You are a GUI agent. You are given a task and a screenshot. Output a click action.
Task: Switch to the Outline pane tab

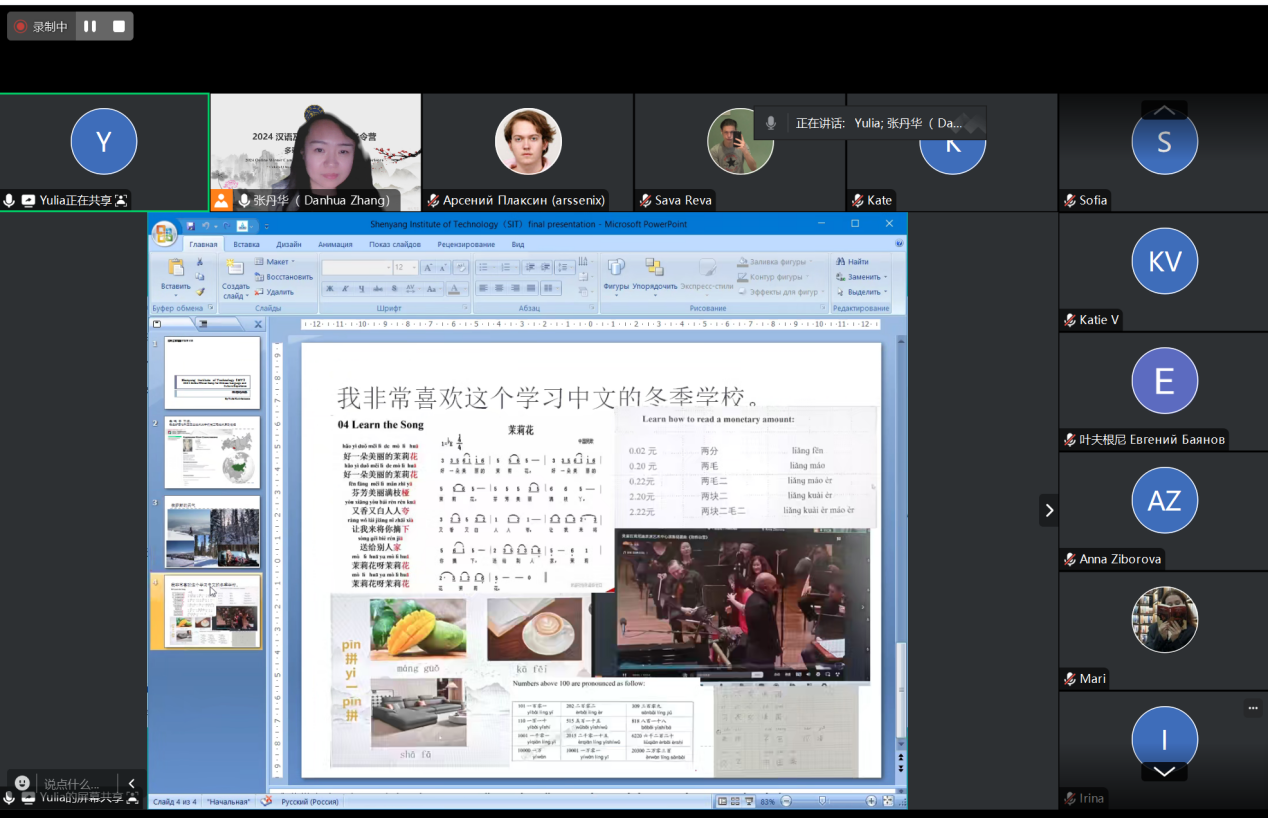204,324
